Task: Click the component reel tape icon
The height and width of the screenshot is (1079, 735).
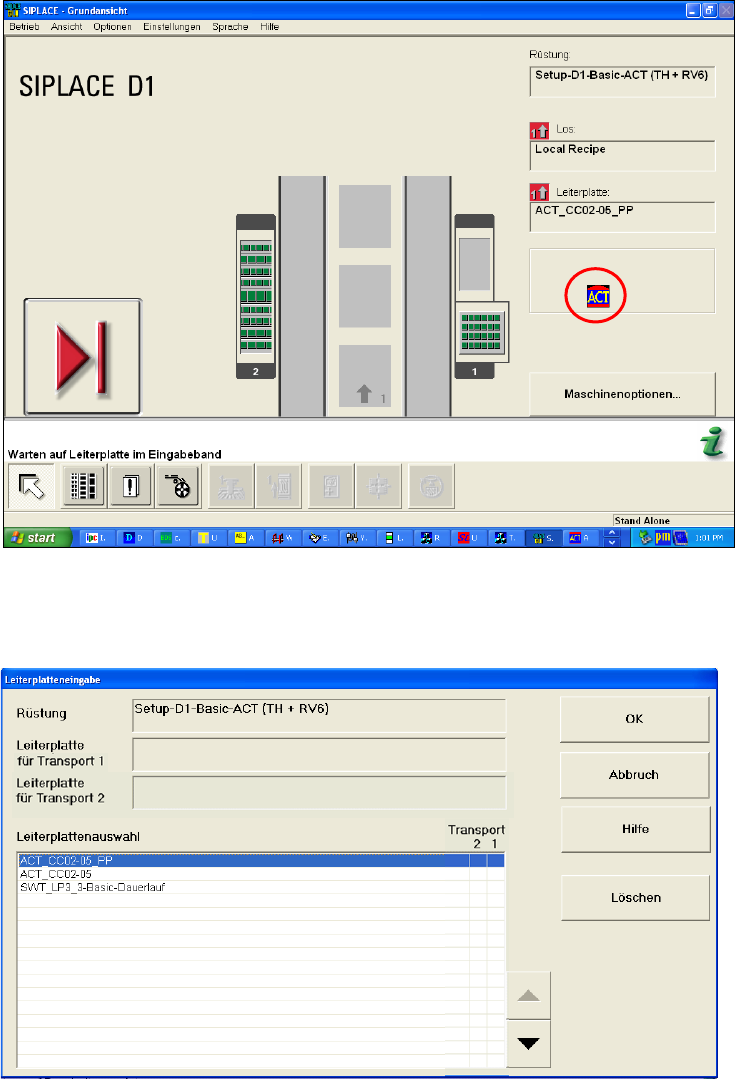Action: point(178,486)
